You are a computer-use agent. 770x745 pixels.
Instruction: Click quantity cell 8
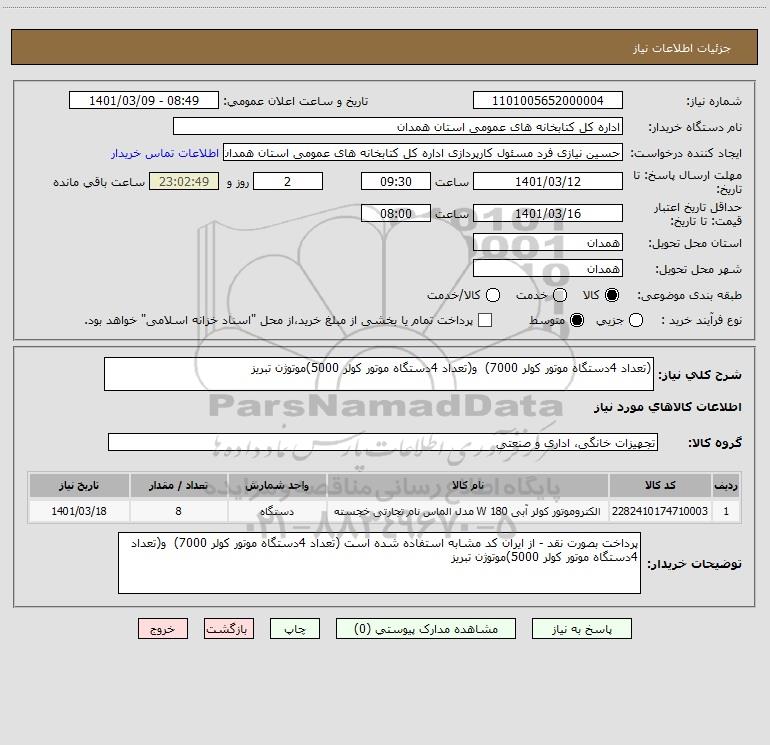click(x=178, y=511)
